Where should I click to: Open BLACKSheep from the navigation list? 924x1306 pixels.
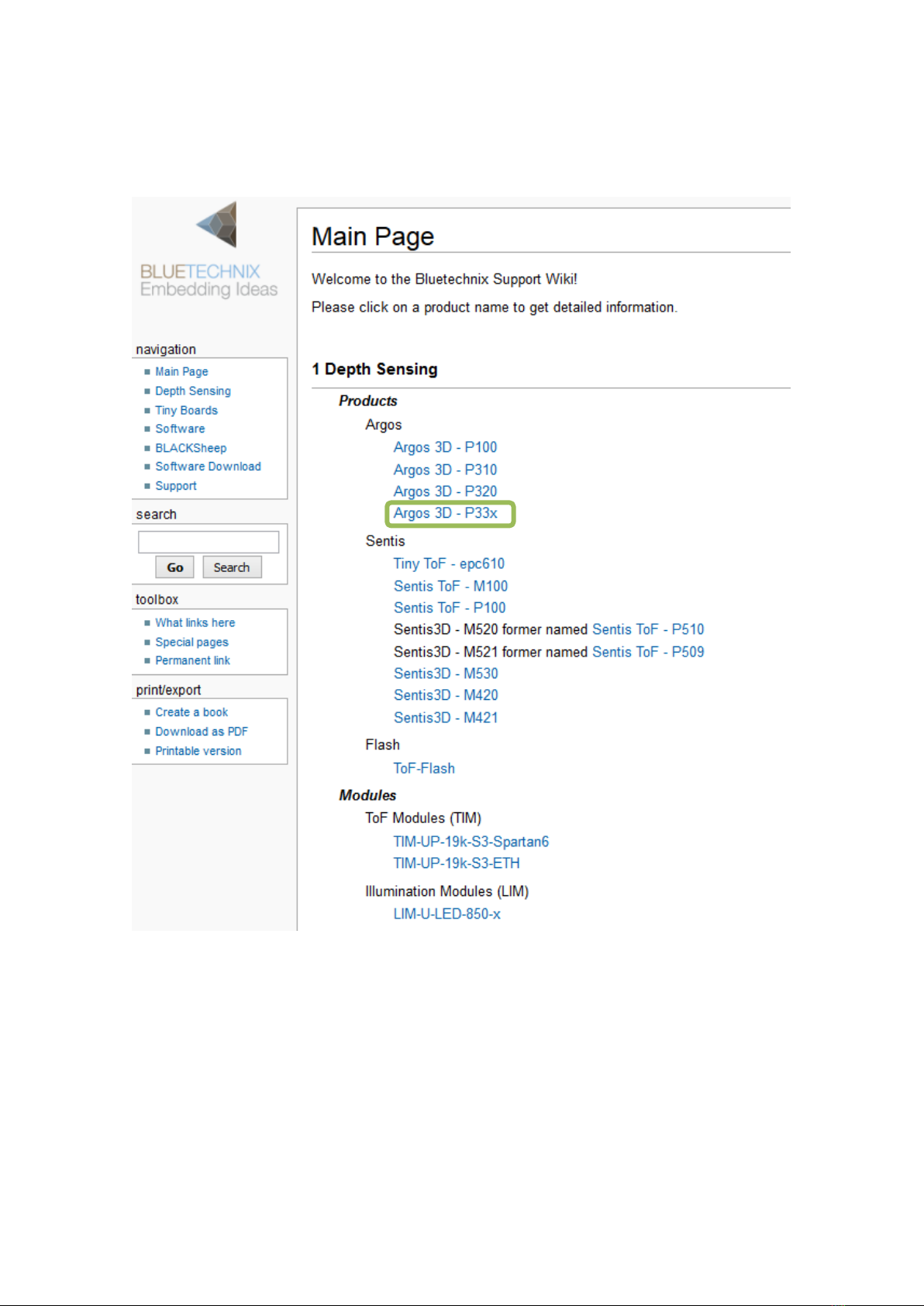tap(191, 448)
